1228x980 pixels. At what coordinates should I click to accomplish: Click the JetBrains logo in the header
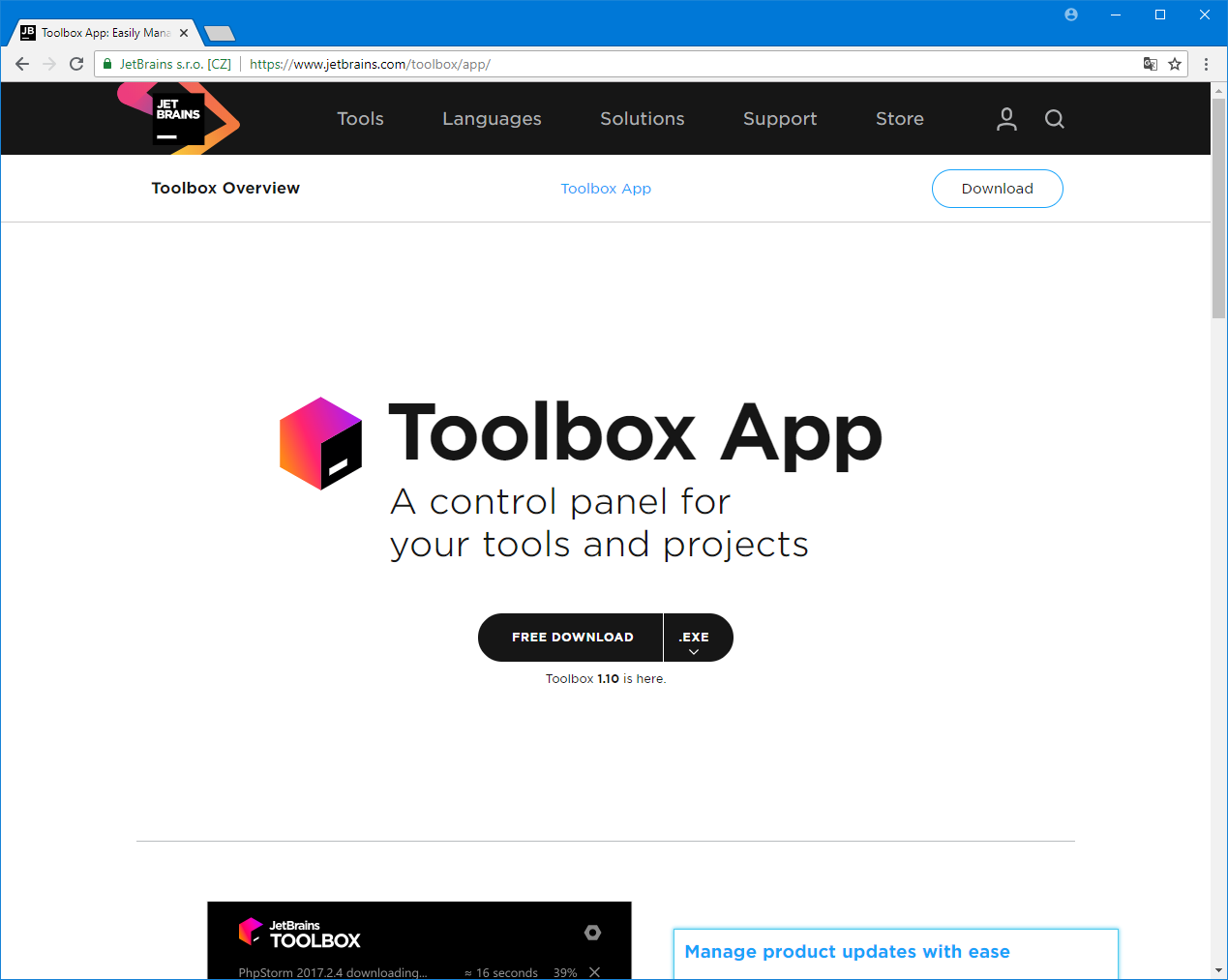pos(179,118)
